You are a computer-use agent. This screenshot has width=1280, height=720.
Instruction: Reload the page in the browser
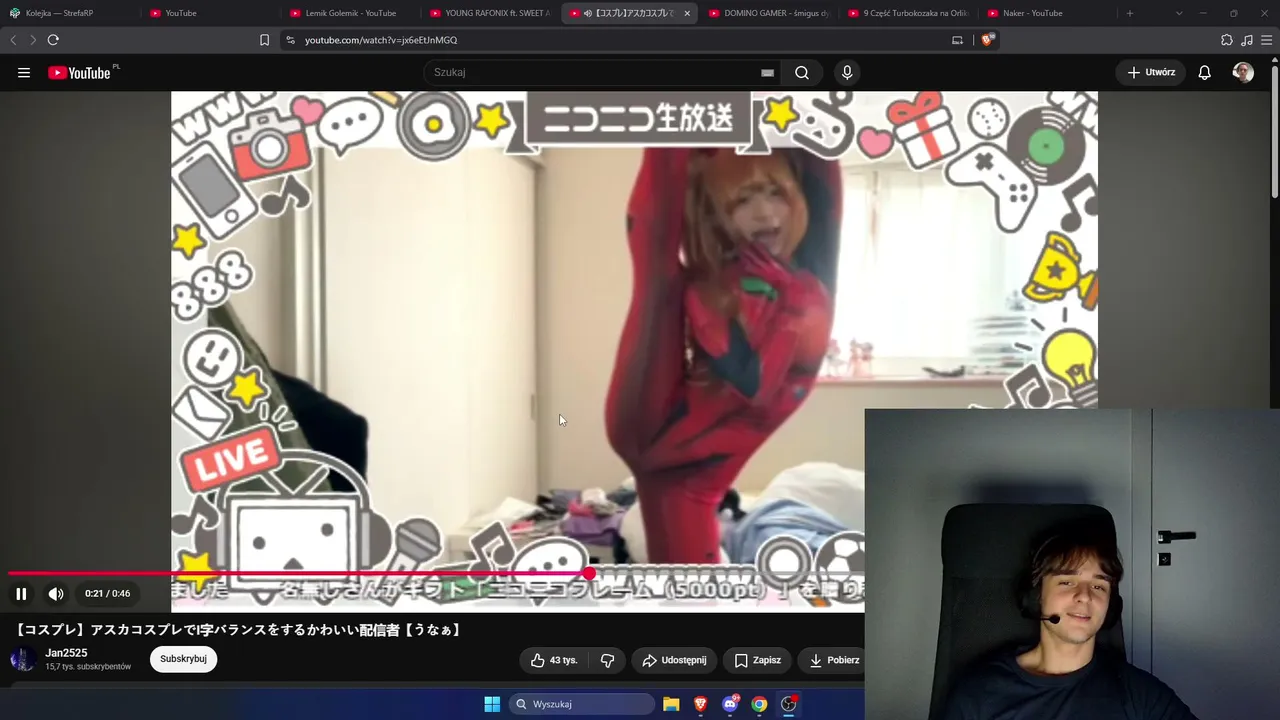click(53, 40)
